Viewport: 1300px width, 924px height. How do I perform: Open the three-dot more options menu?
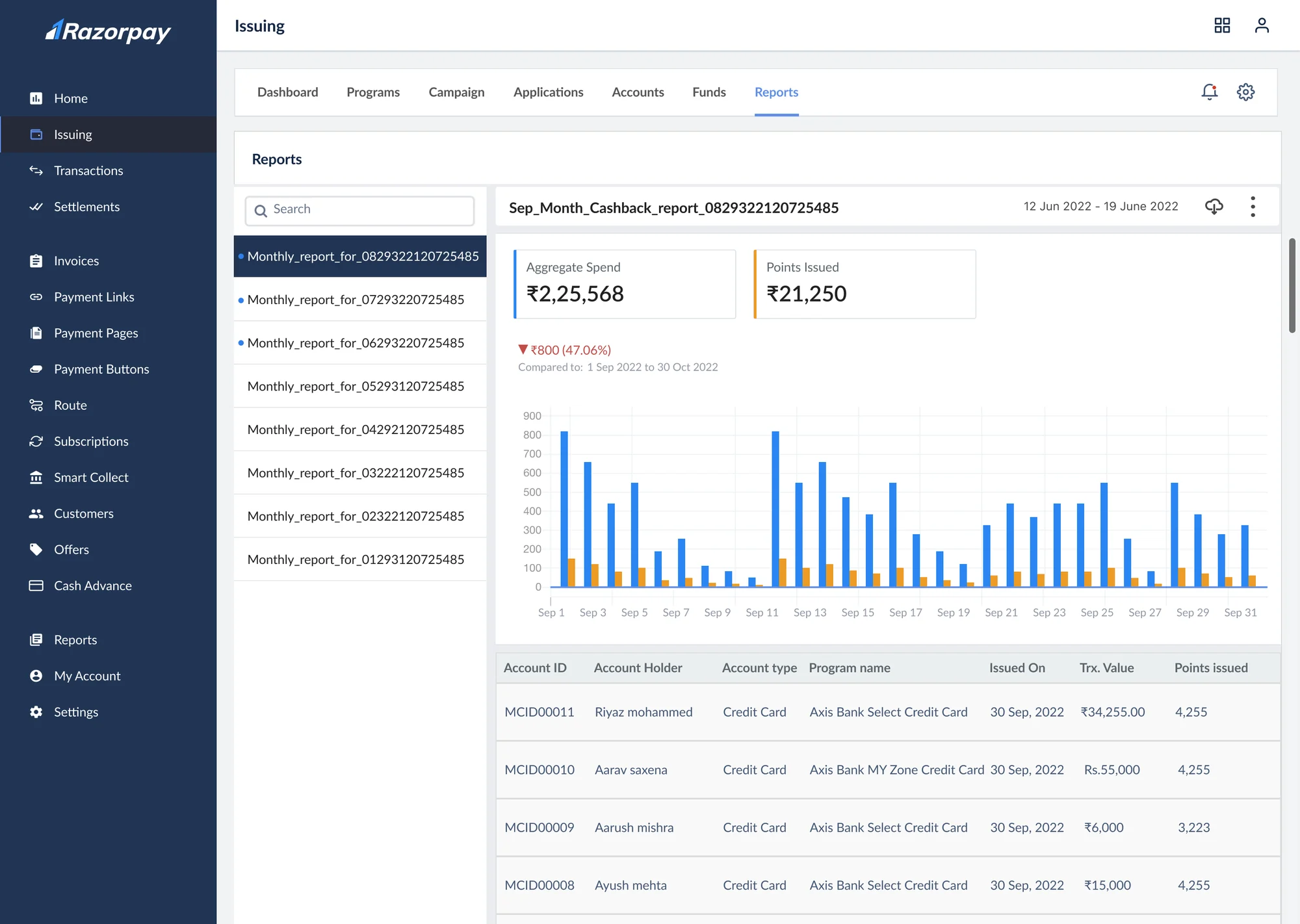coord(1253,207)
